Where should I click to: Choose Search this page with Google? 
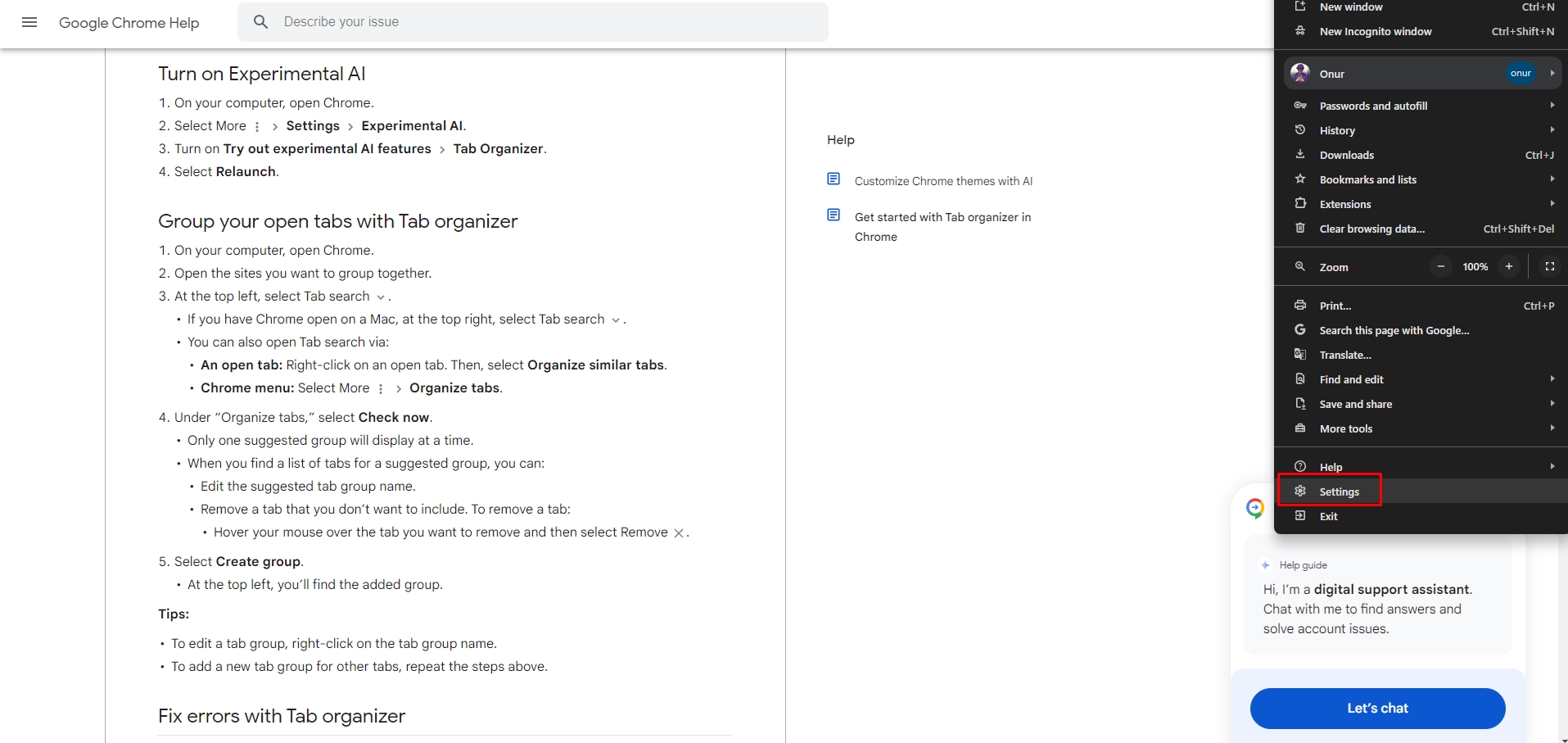point(1423,330)
